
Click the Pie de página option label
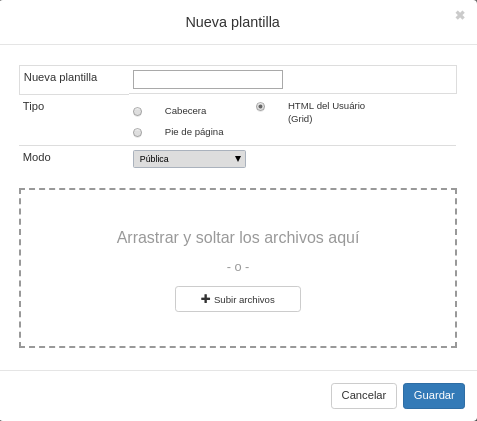[194, 132]
